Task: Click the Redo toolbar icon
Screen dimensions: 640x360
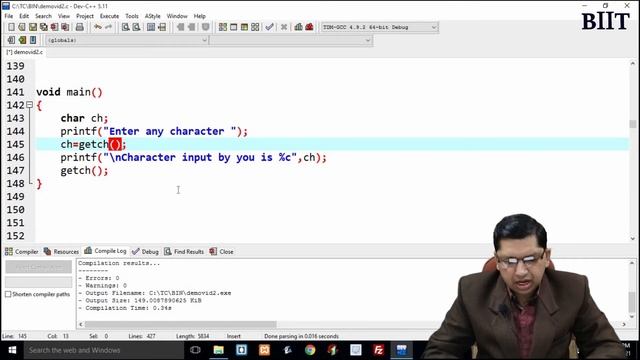Action: click(109, 27)
